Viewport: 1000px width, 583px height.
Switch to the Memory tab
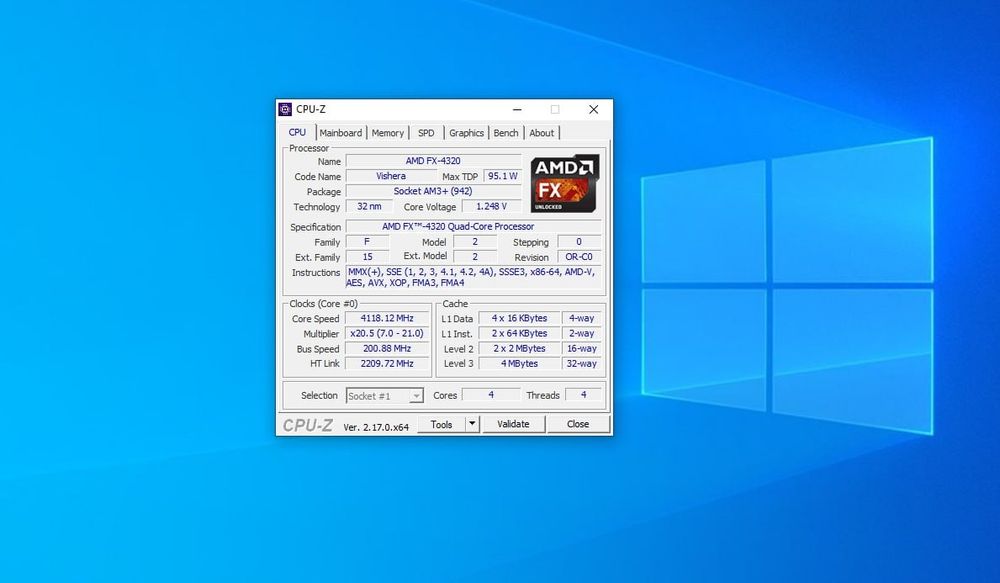tap(388, 133)
